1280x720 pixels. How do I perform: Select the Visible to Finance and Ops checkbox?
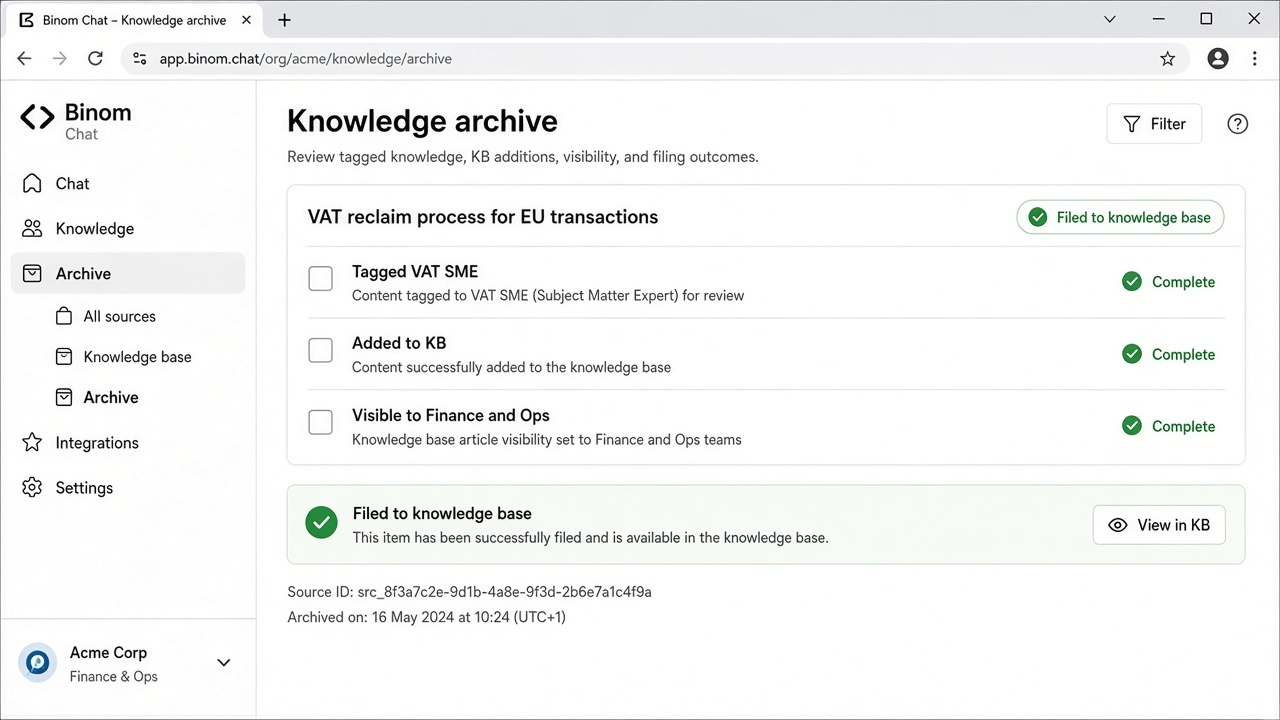pyautogui.click(x=320, y=423)
